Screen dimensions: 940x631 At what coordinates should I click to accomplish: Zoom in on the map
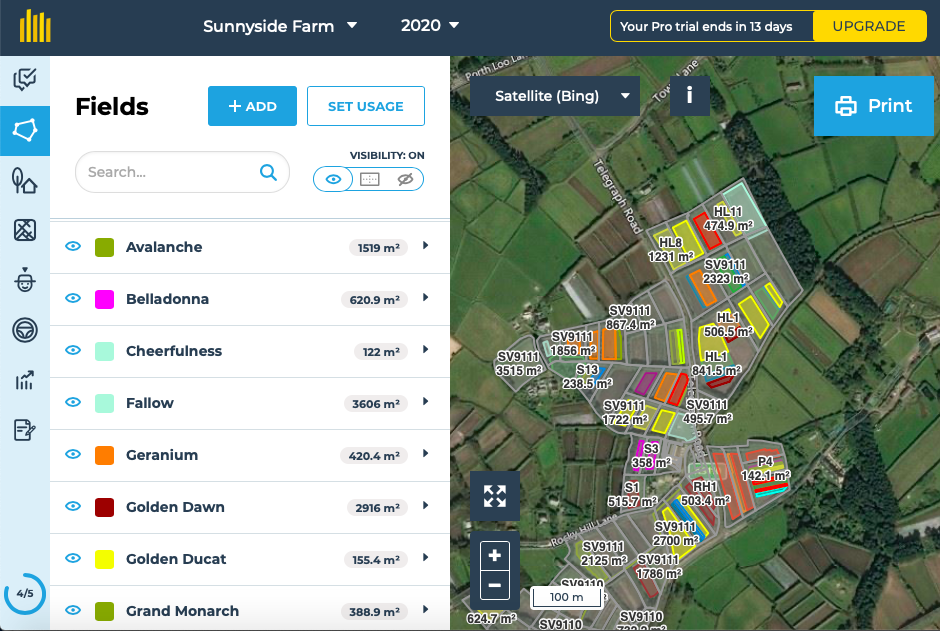(x=495, y=555)
